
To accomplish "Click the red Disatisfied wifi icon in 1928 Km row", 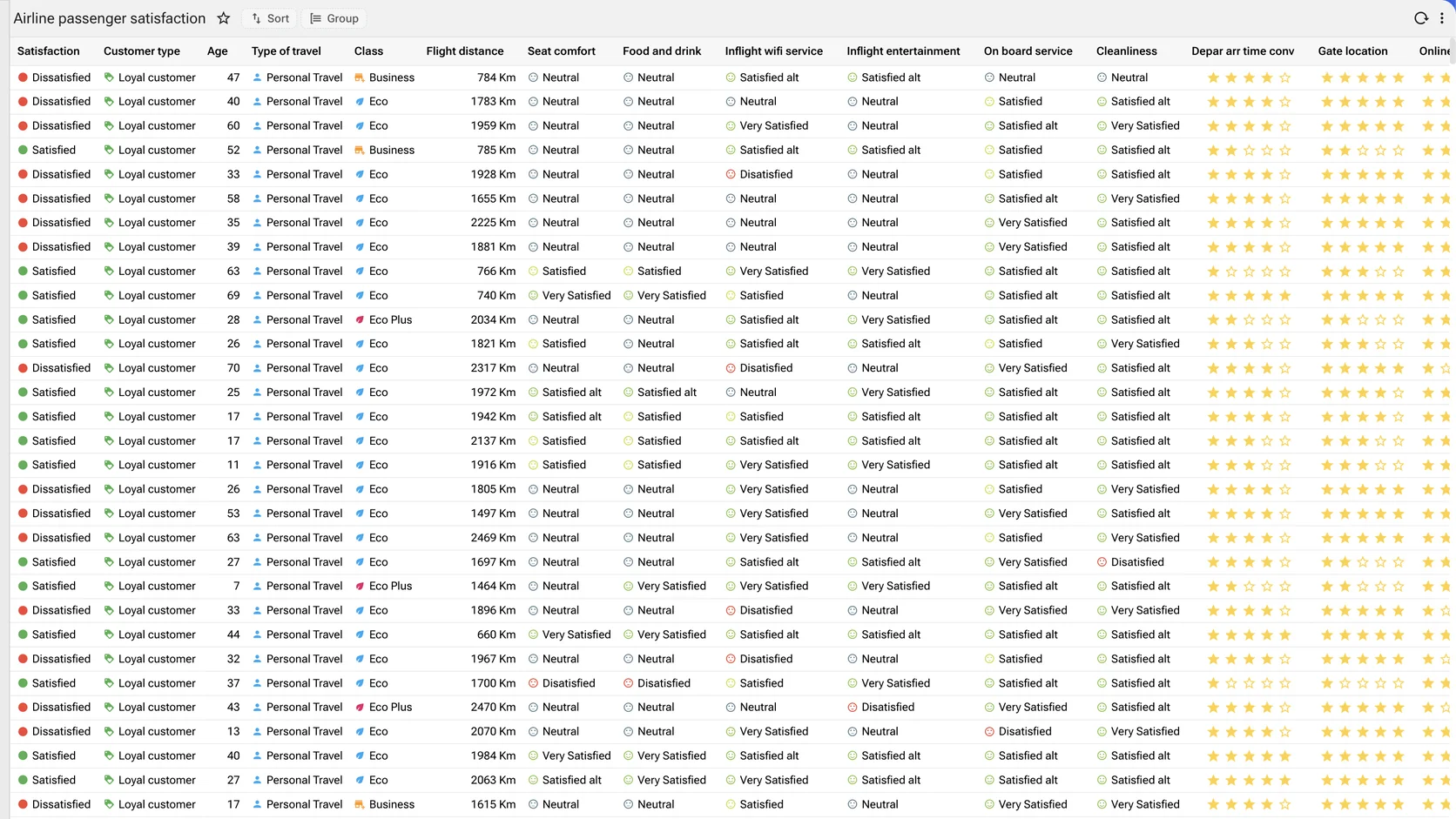I will click(731, 175).
